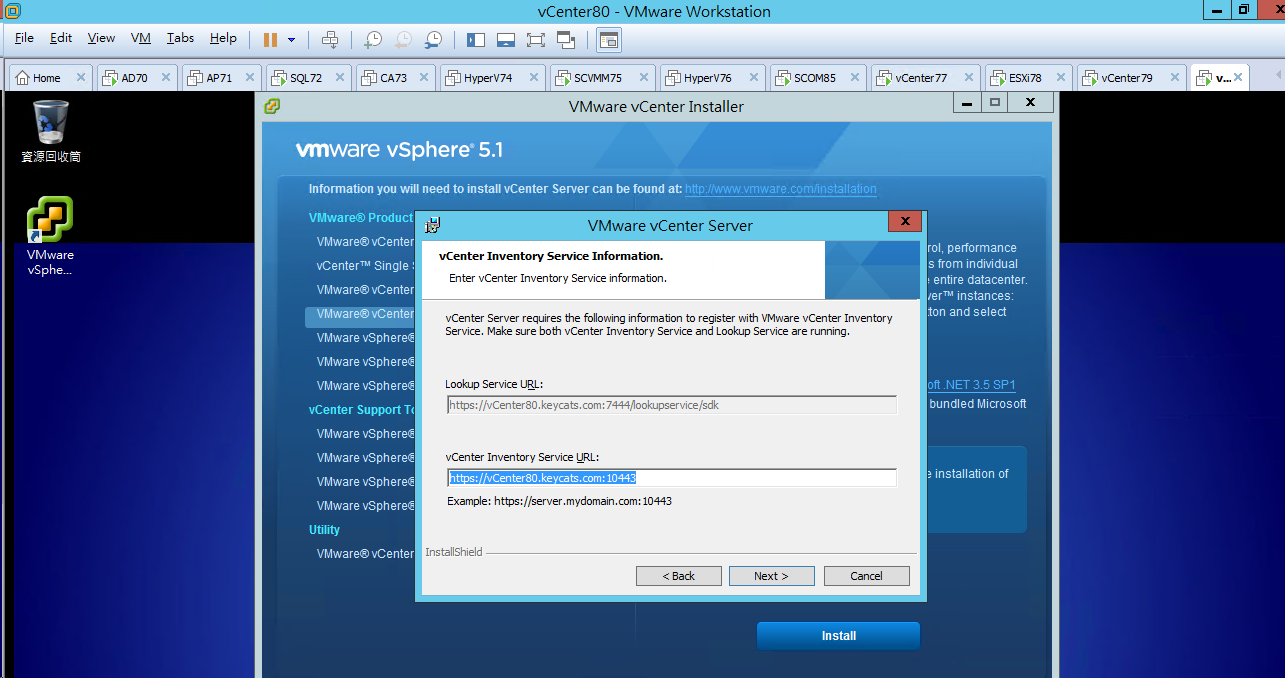
Task: Close the AP71 tab
Action: tap(252, 77)
